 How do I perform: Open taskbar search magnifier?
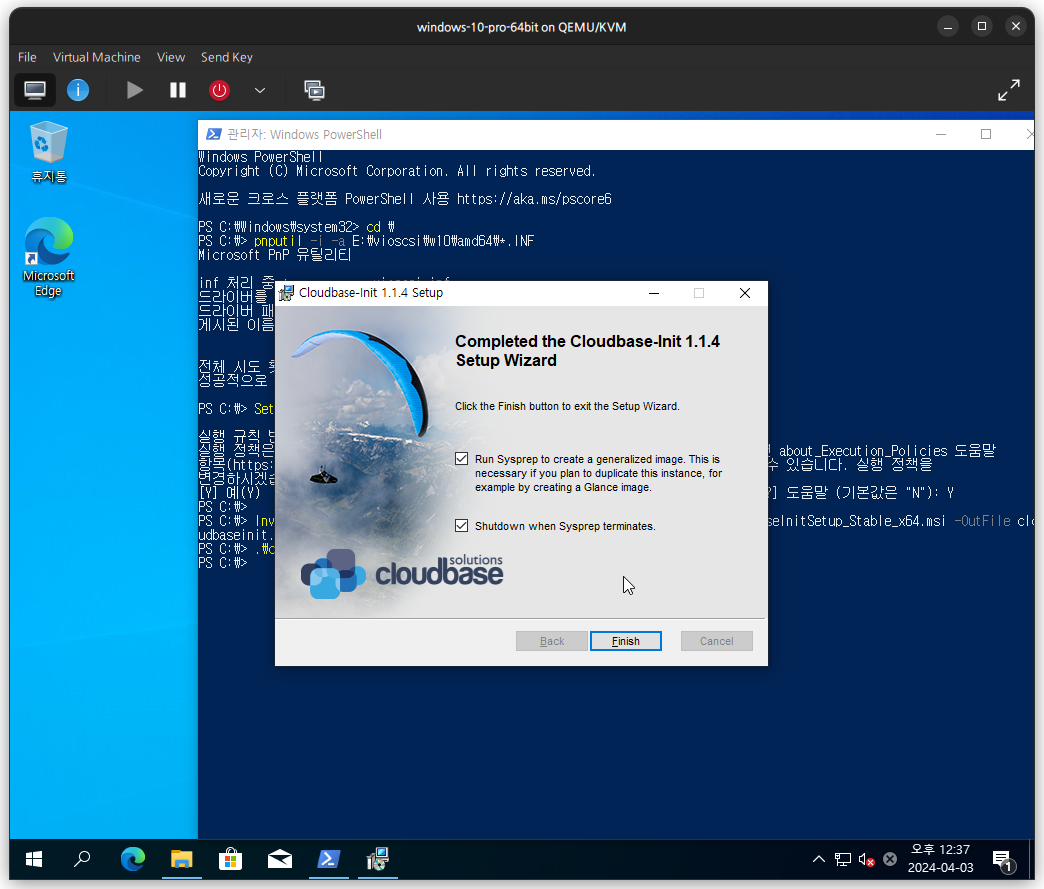[x=82, y=859]
